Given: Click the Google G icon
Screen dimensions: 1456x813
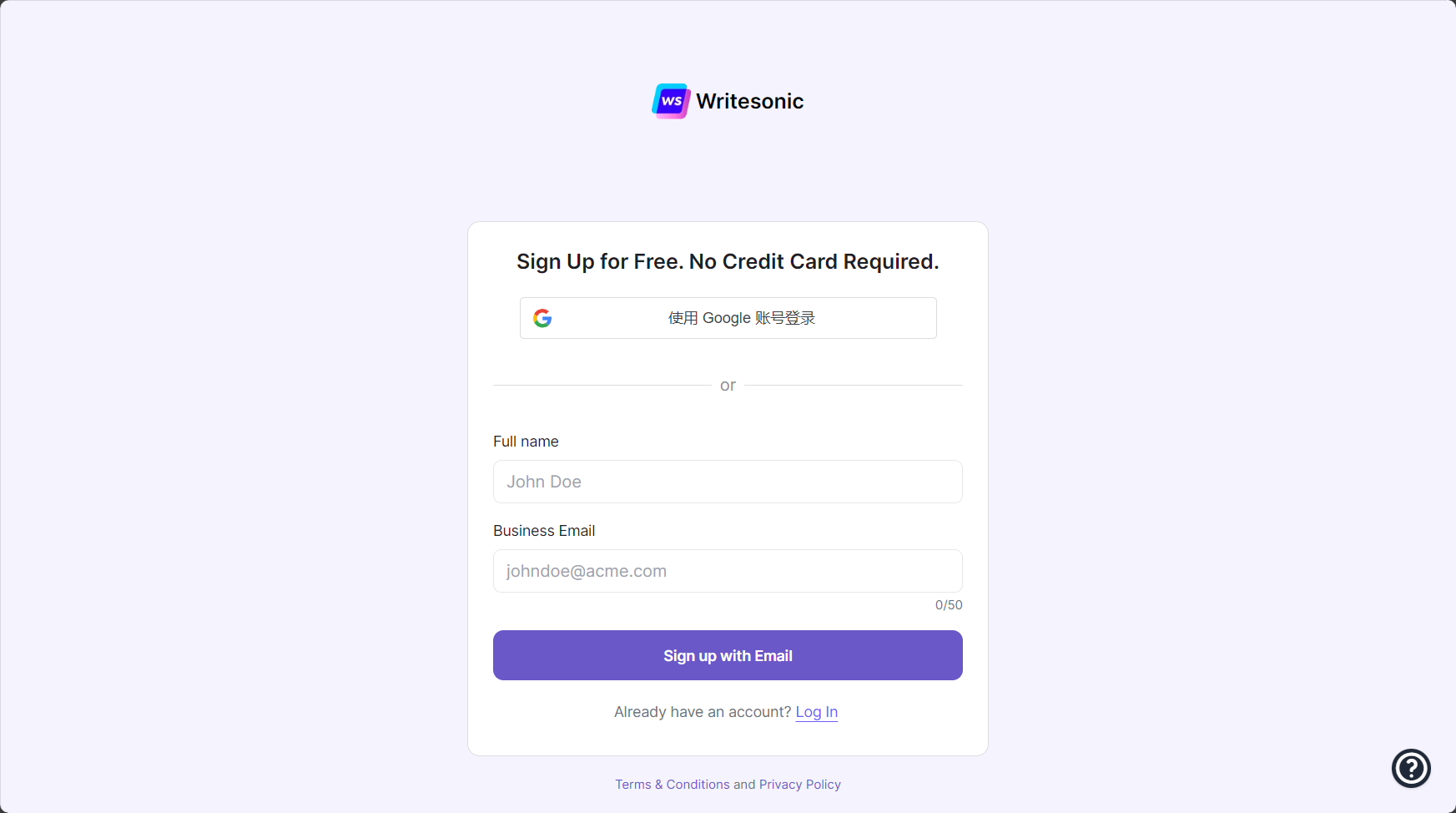Looking at the screenshot, I should tap(542, 318).
